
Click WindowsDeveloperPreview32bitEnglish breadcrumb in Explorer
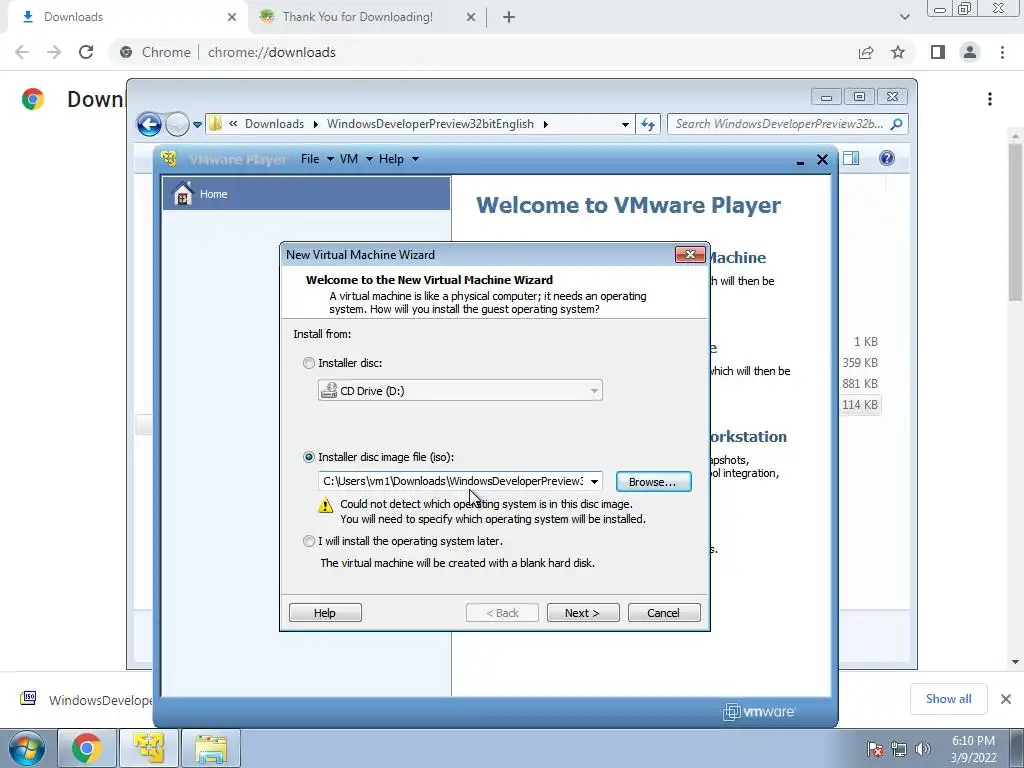[430, 124]
